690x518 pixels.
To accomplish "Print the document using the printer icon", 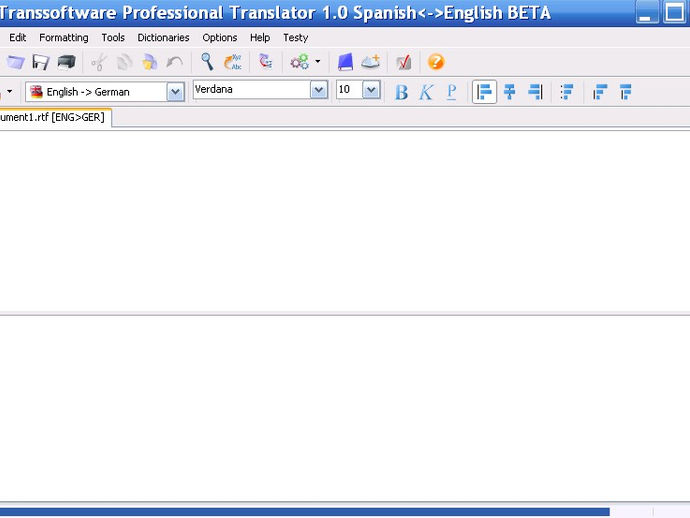I will tap(66, 62).
